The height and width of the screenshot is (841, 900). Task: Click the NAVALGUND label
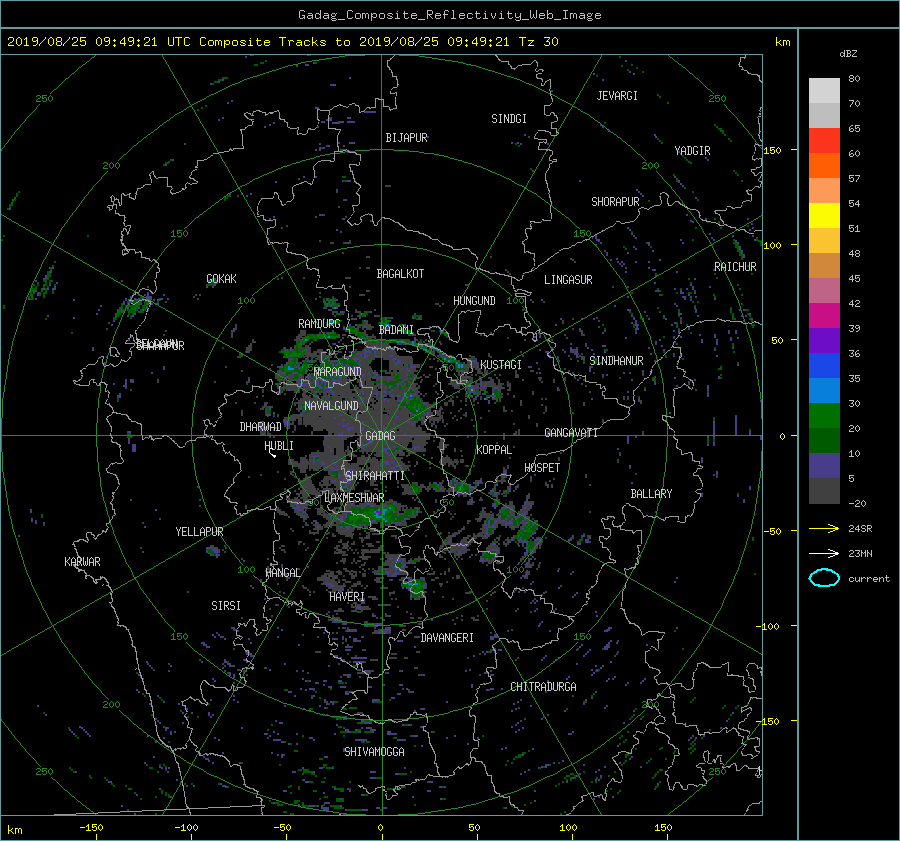[x=331, y=406]
